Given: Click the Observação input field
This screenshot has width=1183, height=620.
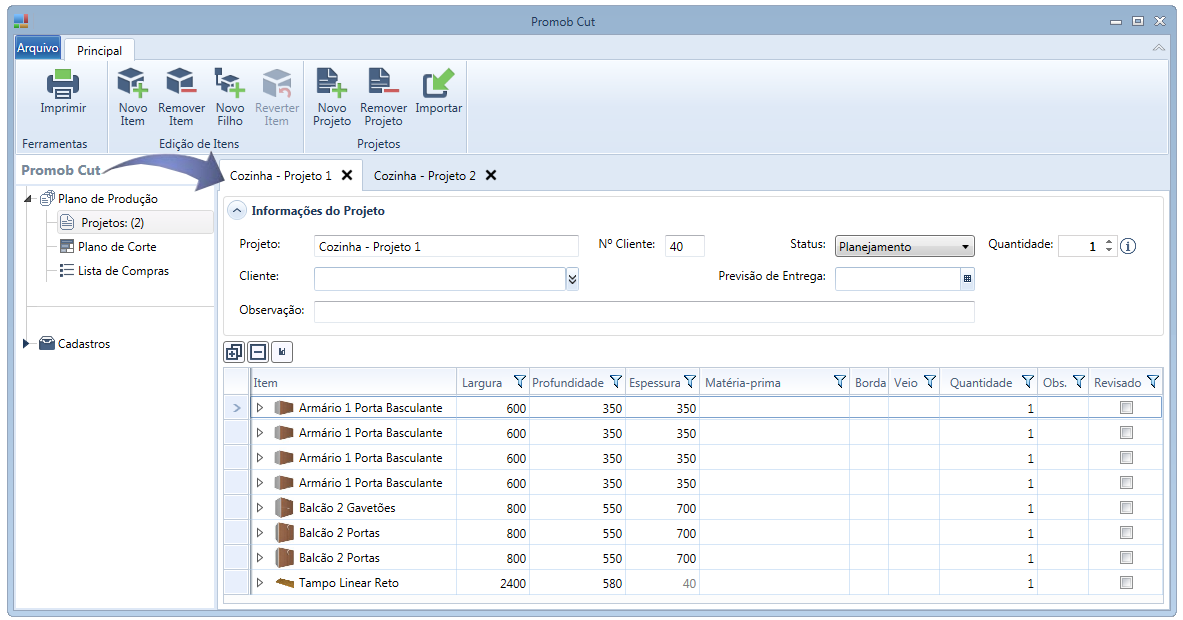Looking at the screenshot, I should coord(643,312).
